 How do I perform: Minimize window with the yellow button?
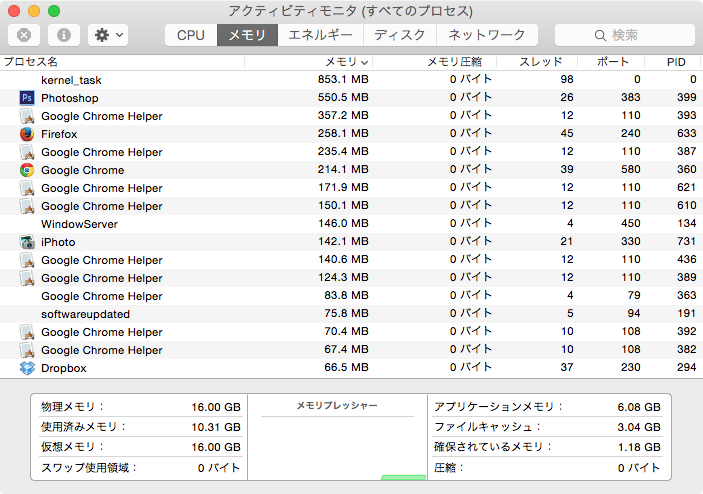click(34, 11)
